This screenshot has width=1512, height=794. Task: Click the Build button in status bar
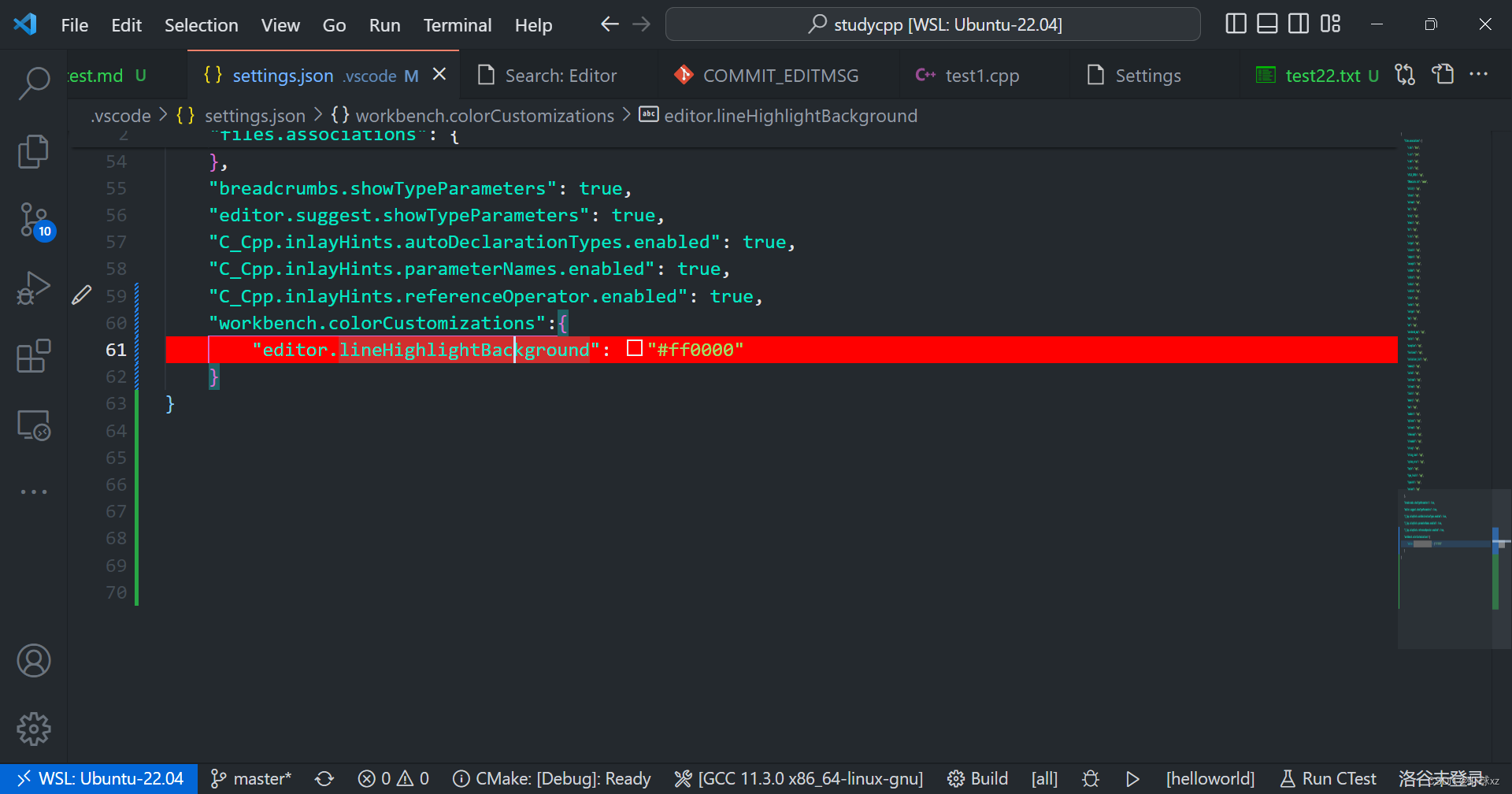coord(977,779)
